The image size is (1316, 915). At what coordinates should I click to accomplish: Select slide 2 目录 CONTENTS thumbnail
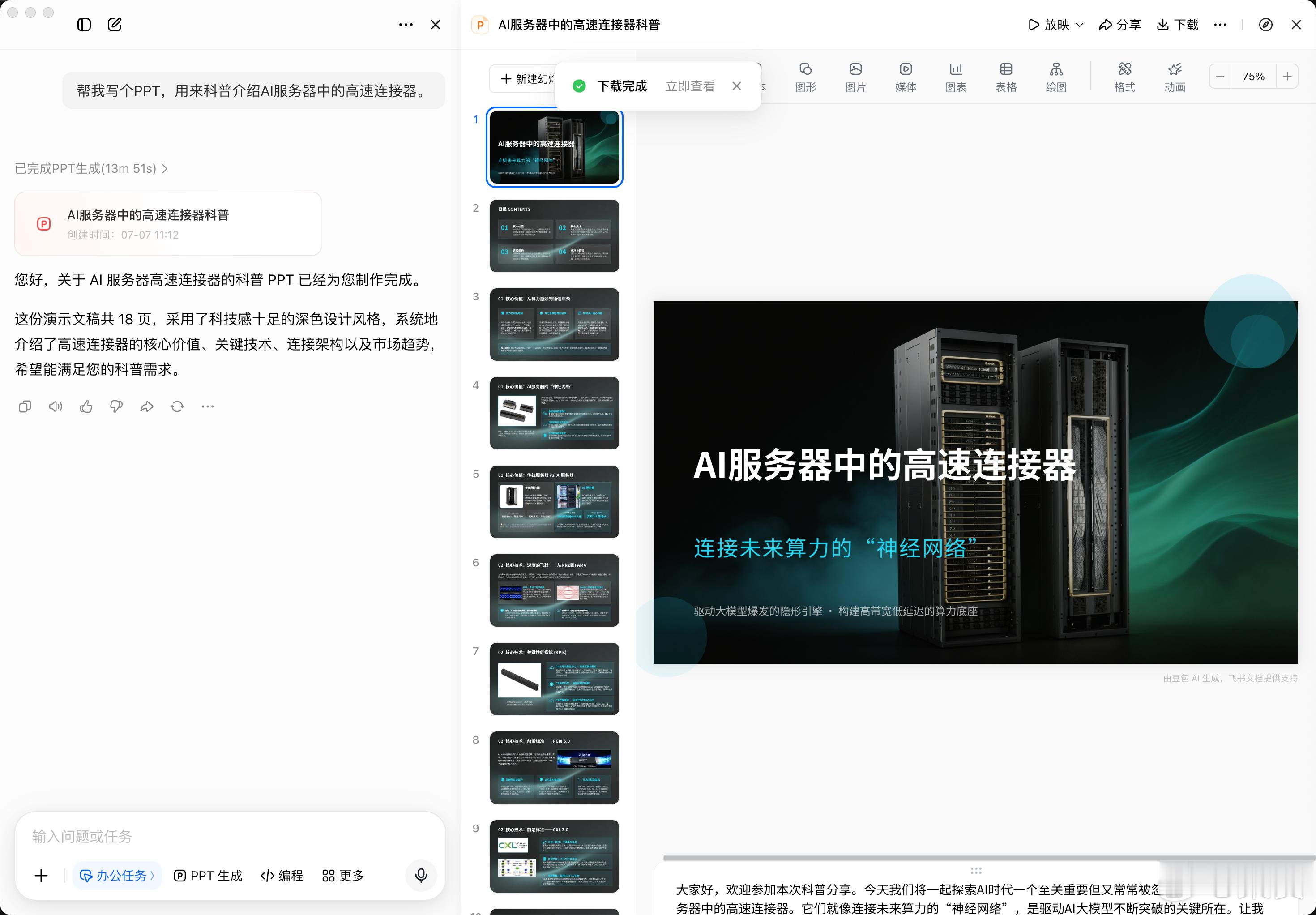click(554, 235)
